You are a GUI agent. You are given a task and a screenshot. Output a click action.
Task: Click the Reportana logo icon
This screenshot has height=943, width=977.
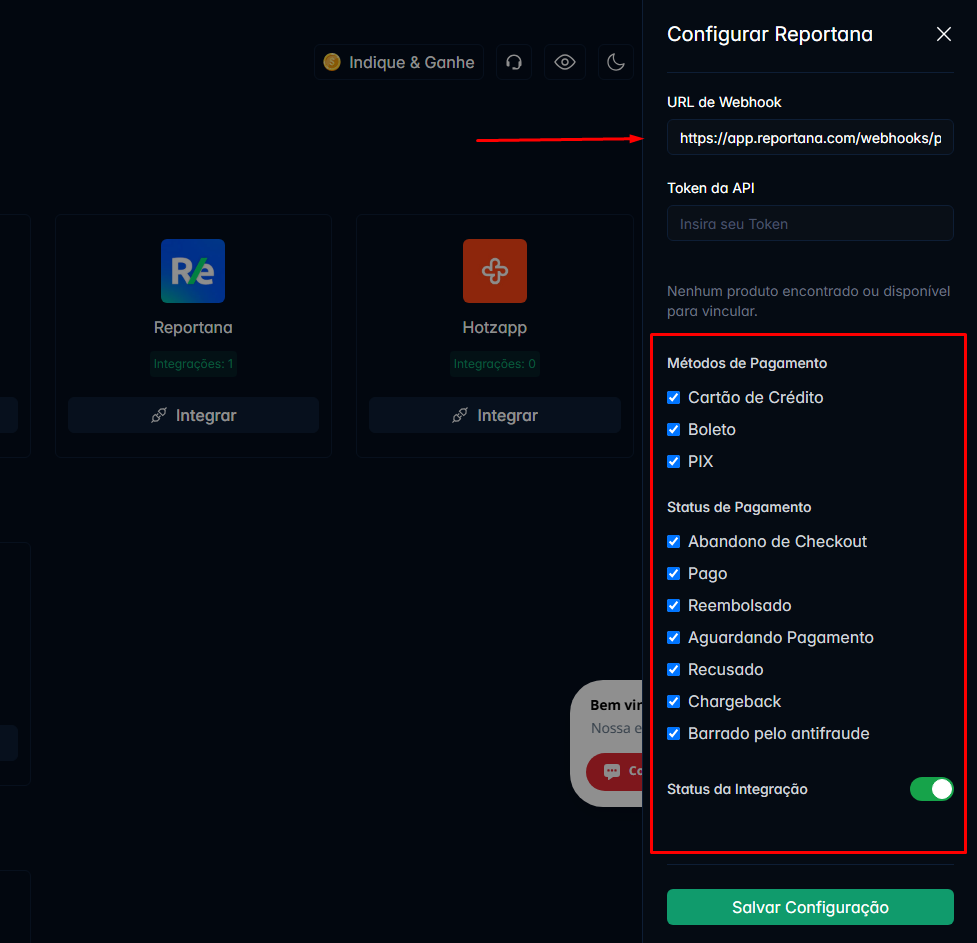pos(193,271)
